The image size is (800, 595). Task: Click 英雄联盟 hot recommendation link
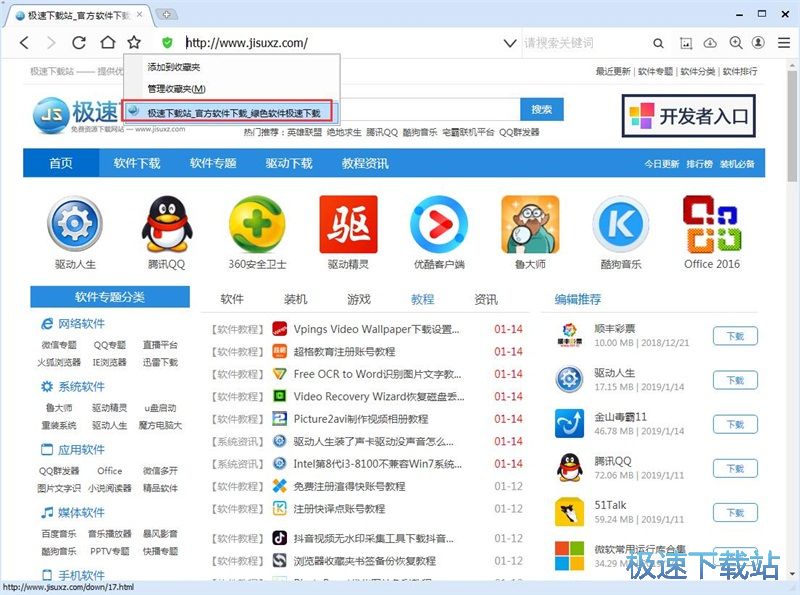click(304, 133)
